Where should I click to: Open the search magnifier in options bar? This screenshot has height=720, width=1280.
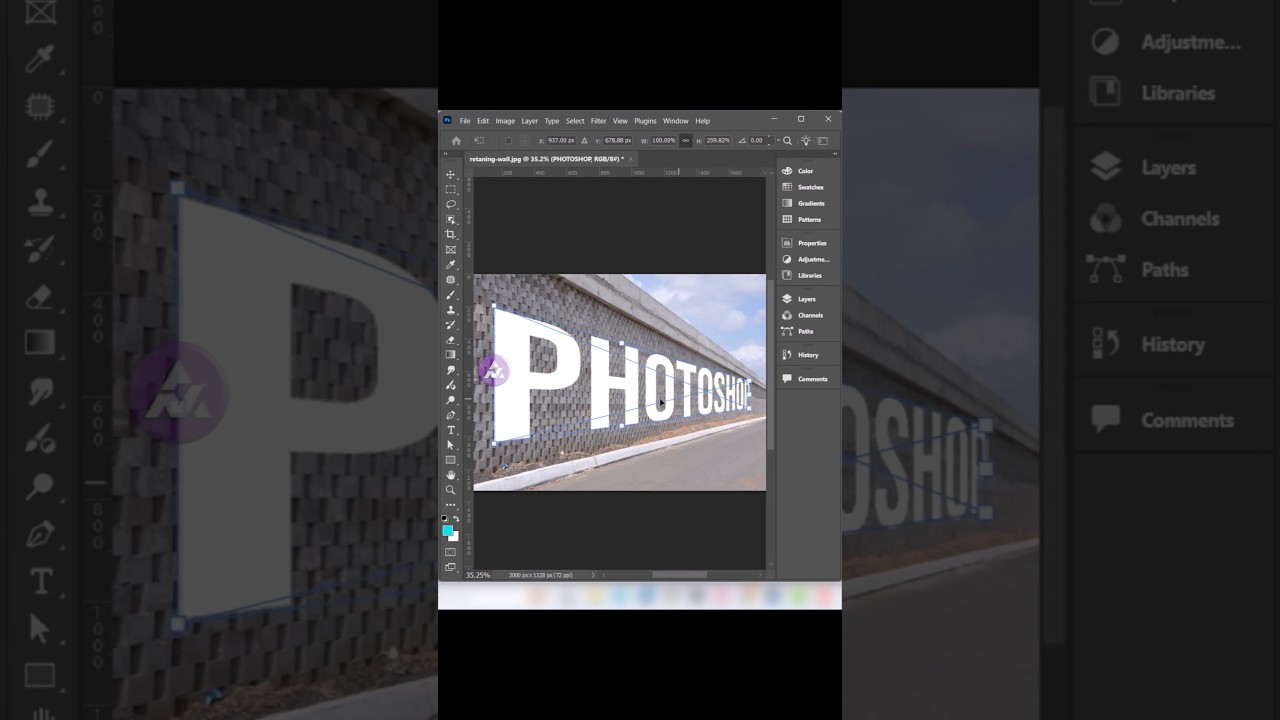788,141
